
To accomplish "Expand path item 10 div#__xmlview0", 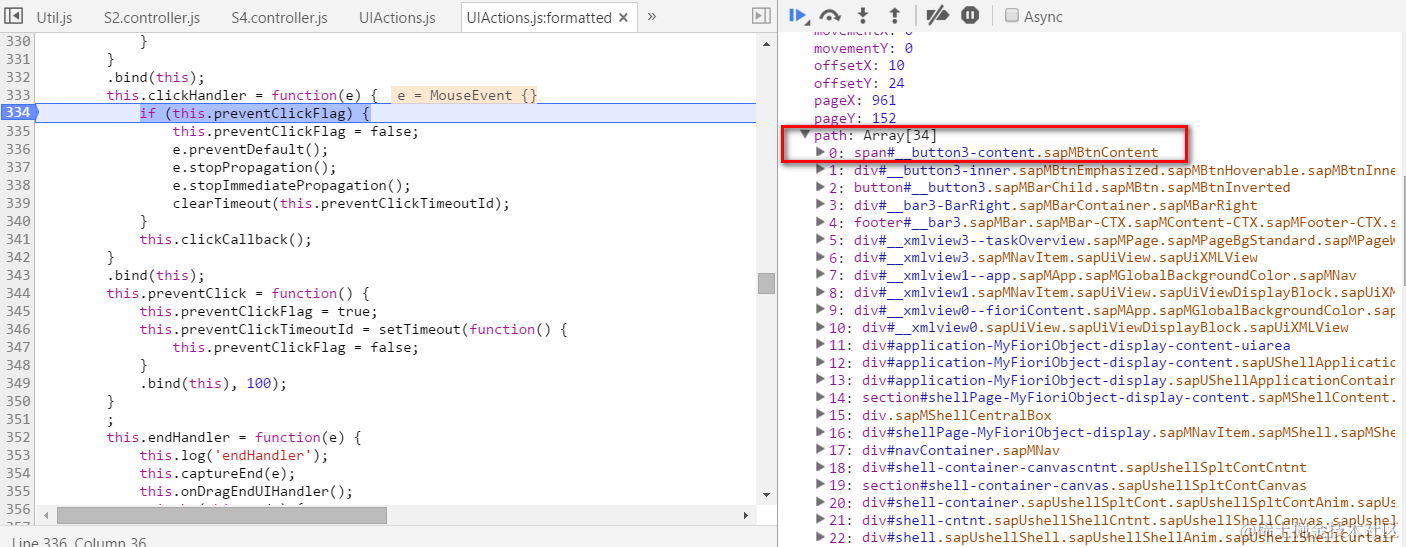I will pyautogui.click(x=821, y=328).
